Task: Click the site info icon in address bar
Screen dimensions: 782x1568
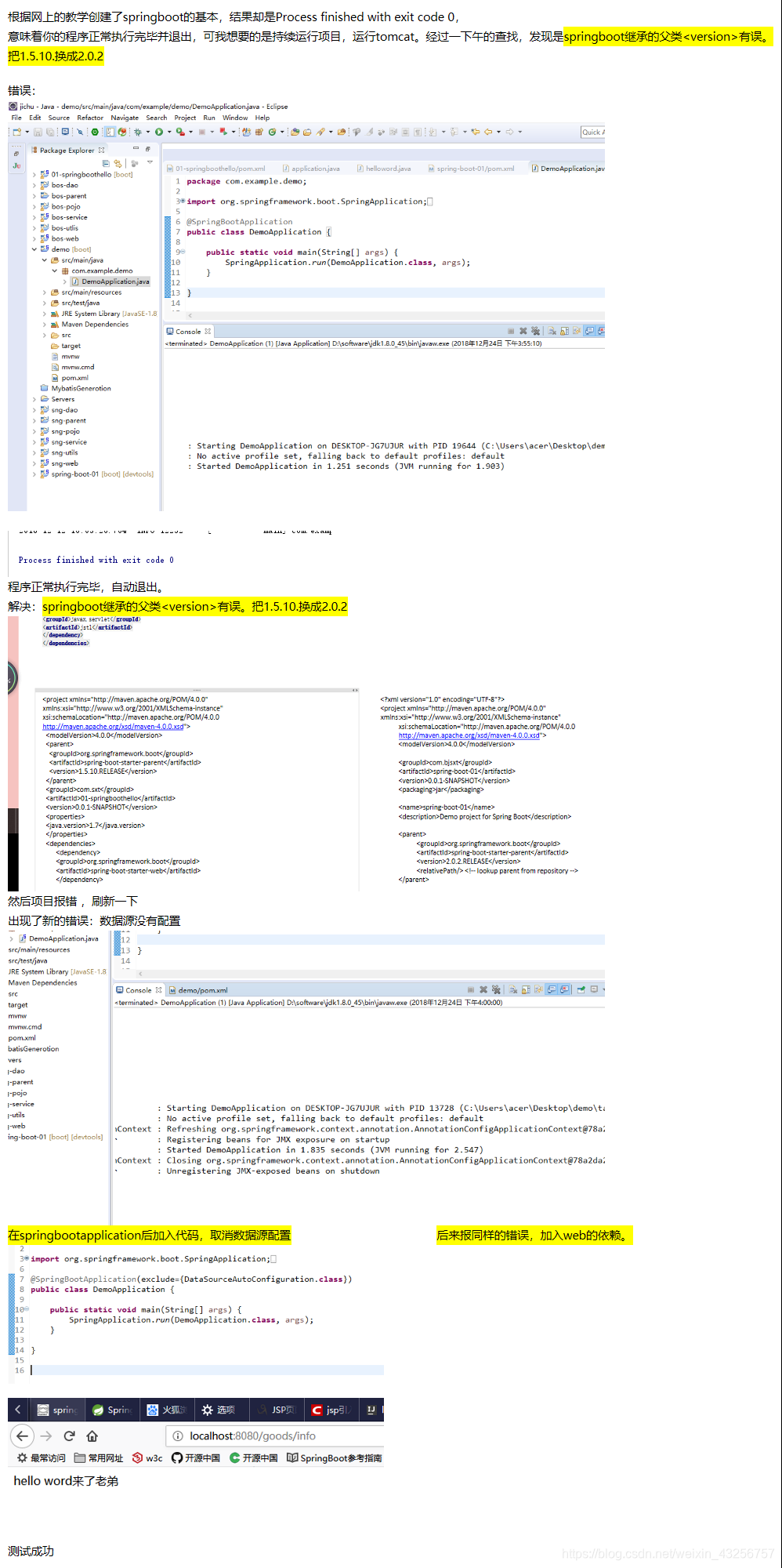Action: pos(178,1436)
